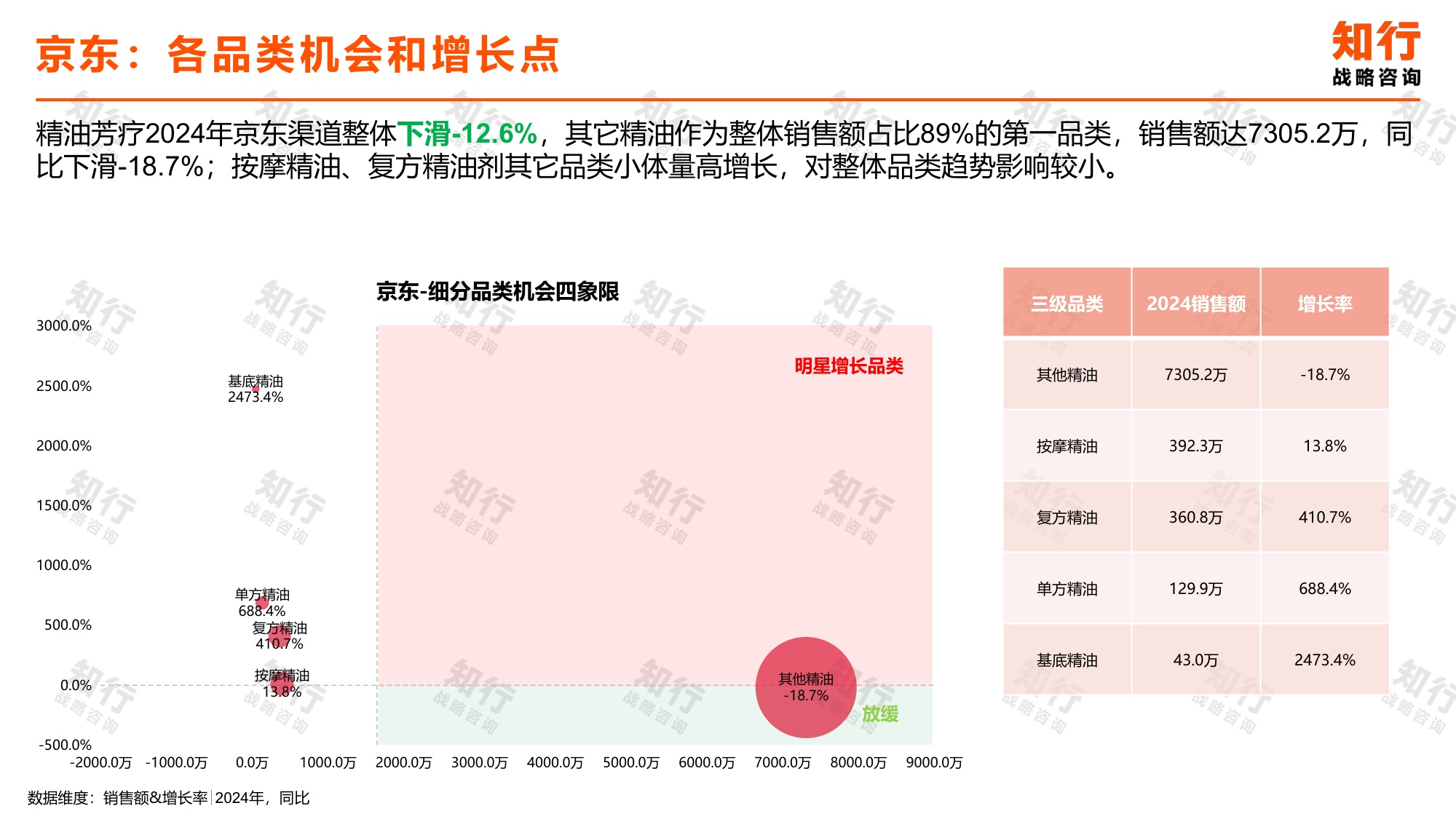Viewport: 1456px width, 819px height.
Task: Click the 2000.0万 x-axis label
Action: click(x=403, y=762)
